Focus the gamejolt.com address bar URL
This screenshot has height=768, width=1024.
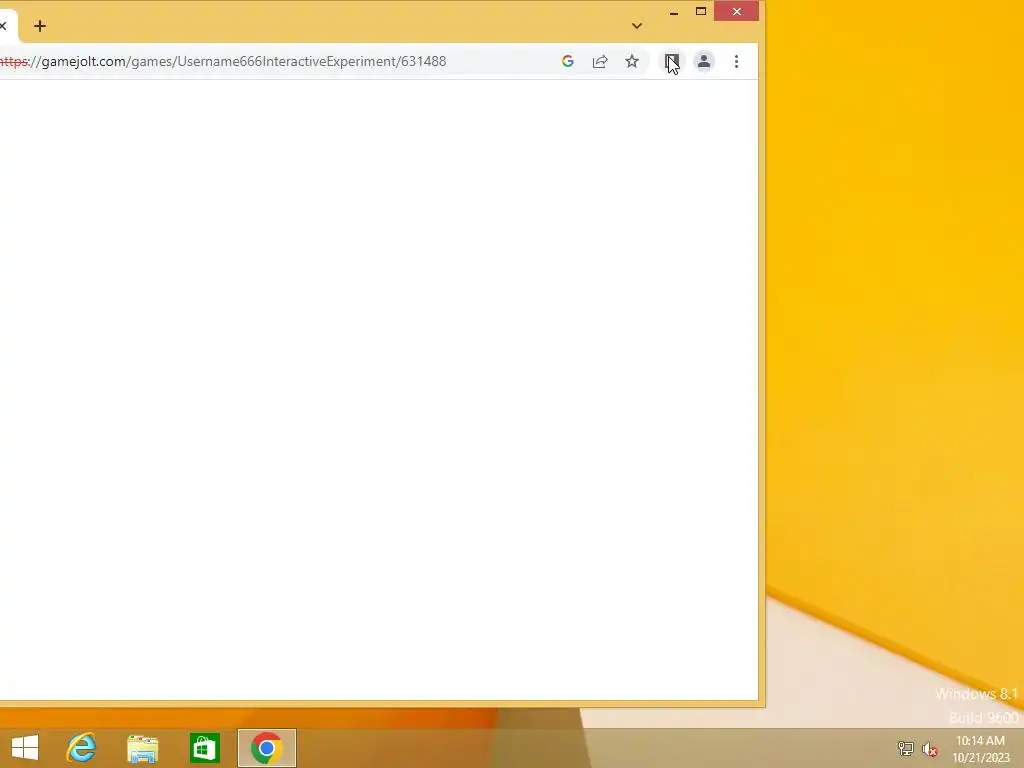[x=223, y=61]
